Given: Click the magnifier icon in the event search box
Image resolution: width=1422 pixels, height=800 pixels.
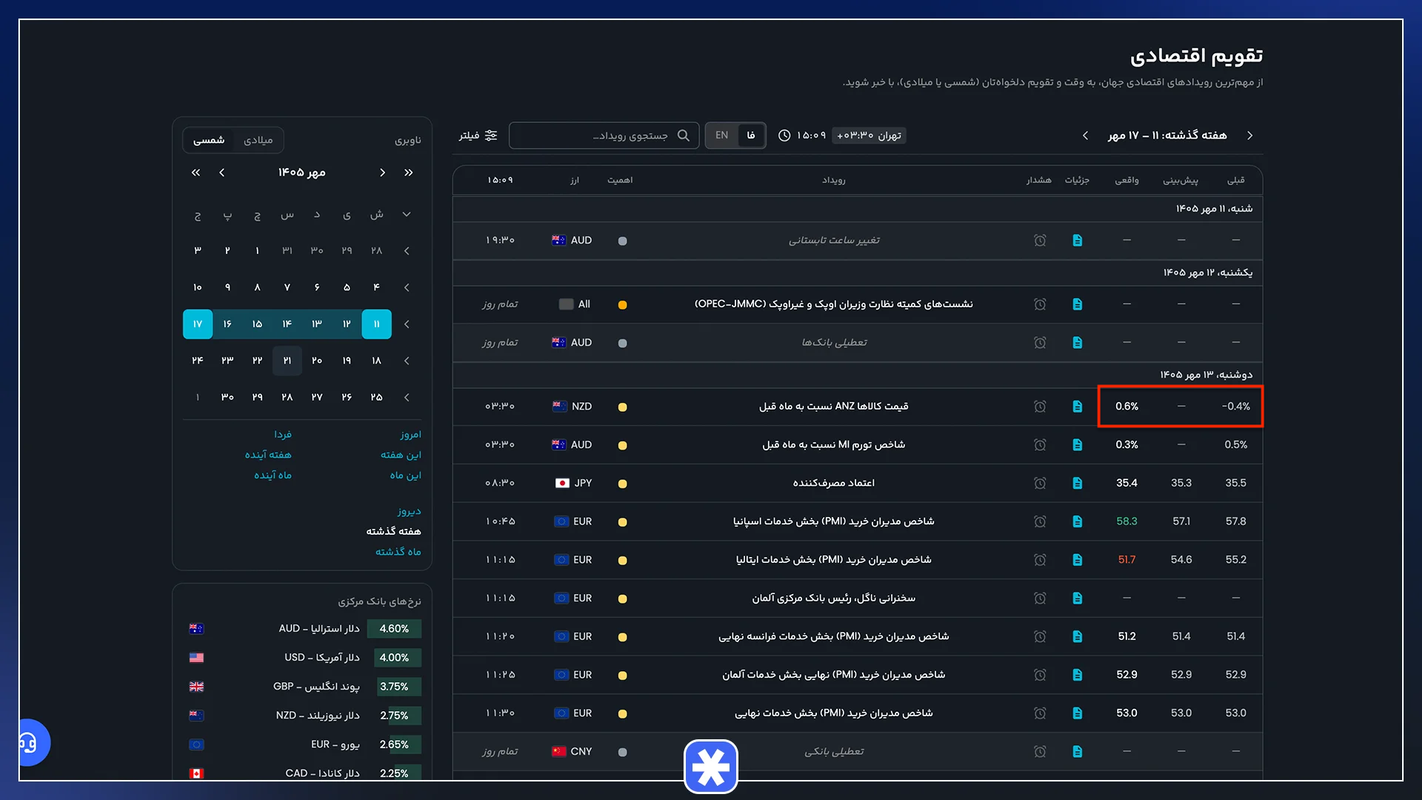Looking at the screenshot, I should point(684,135).
